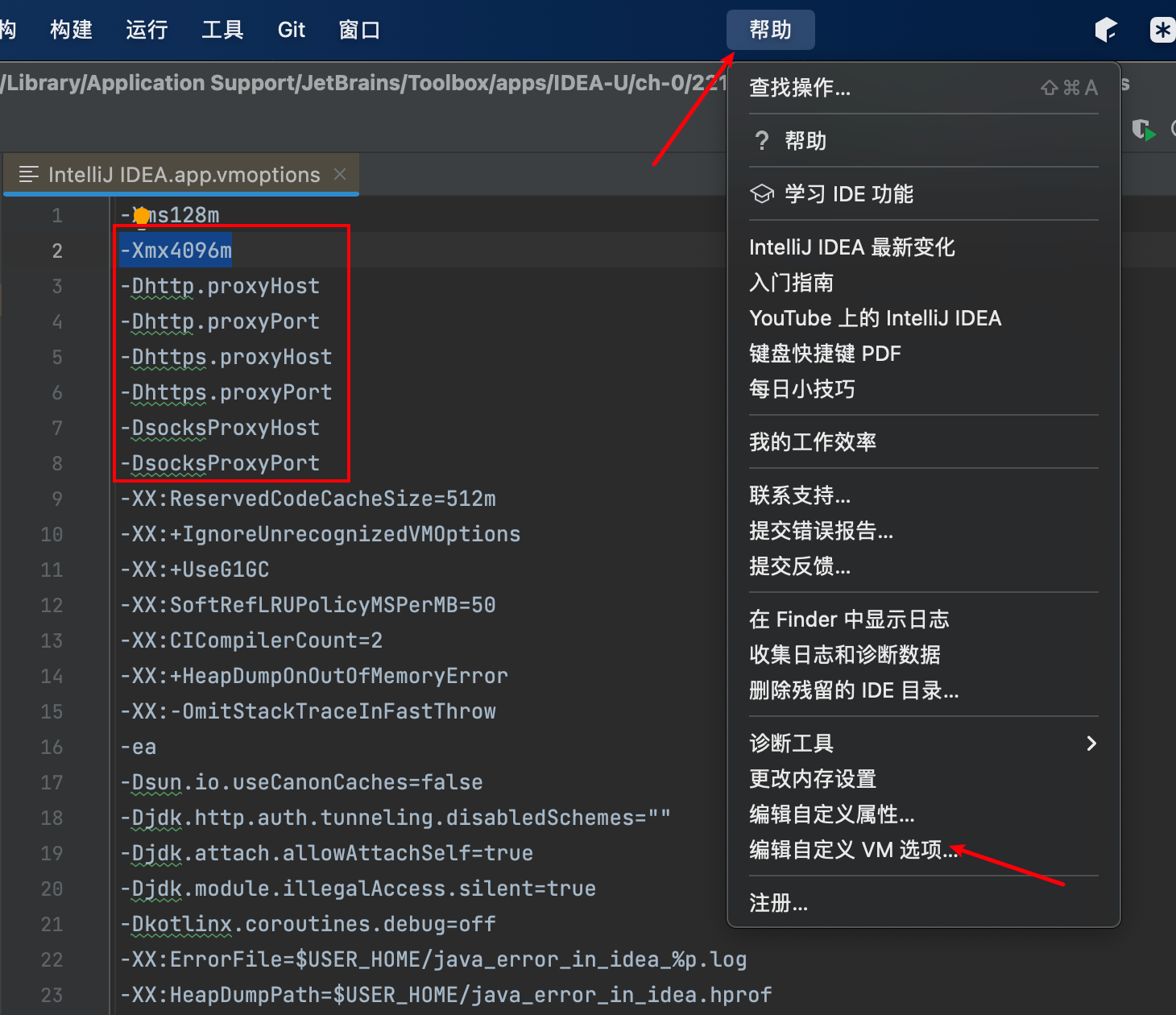Select 键盘快捷键 PDF
The width and height of the screenshot is (1176, 1015).
click(924, 354)
